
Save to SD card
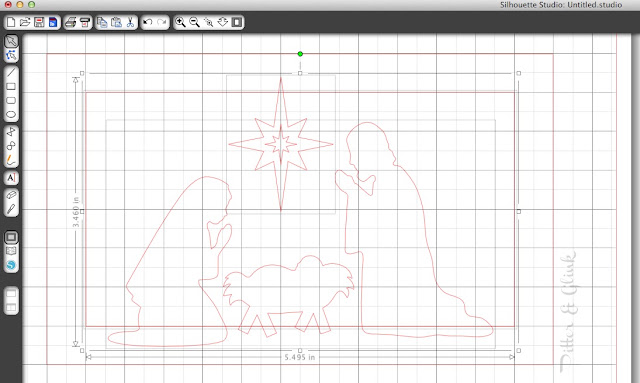[53, 22]
